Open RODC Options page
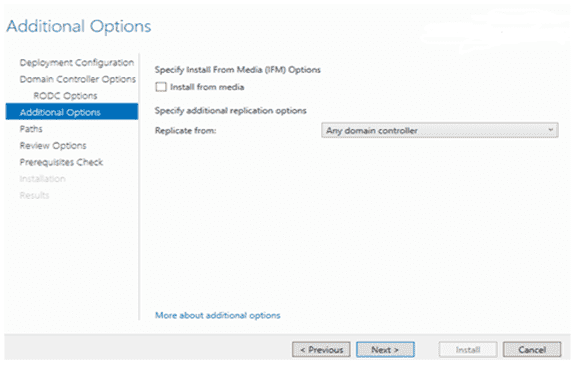The width and height of the screenshot is (583, 367). coord(65,96)
